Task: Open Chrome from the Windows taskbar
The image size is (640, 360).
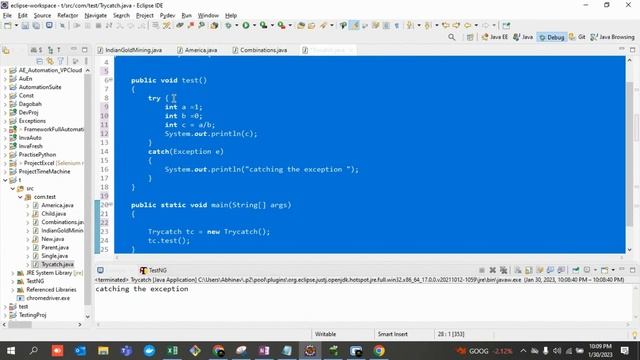Action: (379, 351)
